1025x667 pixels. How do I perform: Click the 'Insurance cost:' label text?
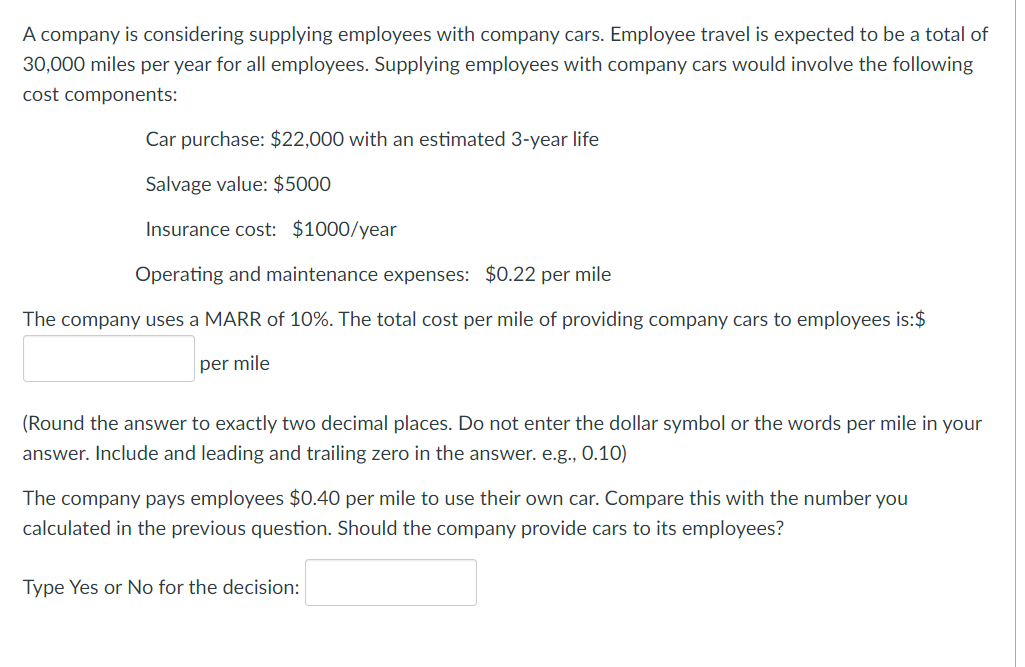(211, 230)
